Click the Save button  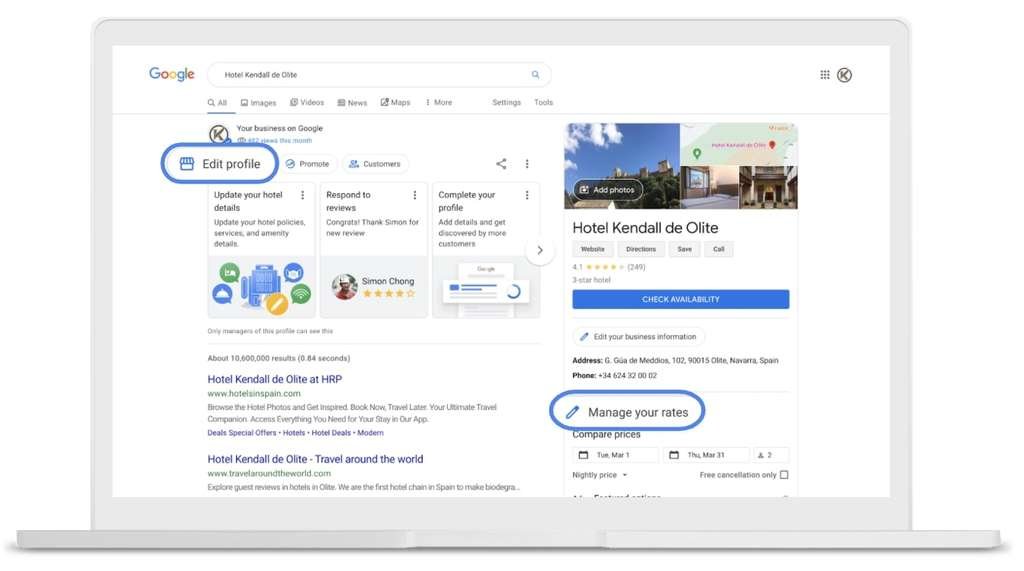(684, 249)
